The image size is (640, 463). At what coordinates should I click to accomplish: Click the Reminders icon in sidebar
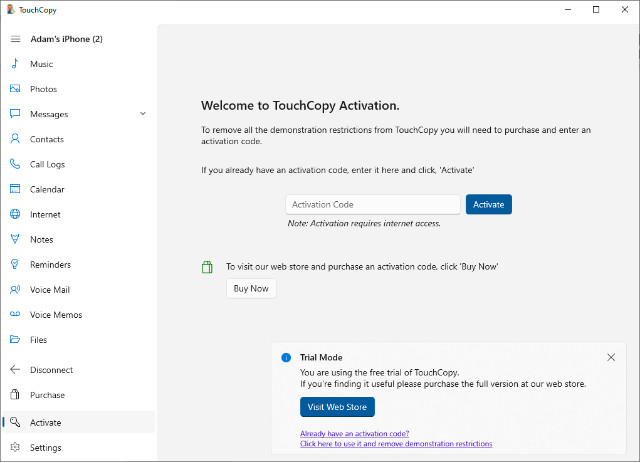coord(15,264)
